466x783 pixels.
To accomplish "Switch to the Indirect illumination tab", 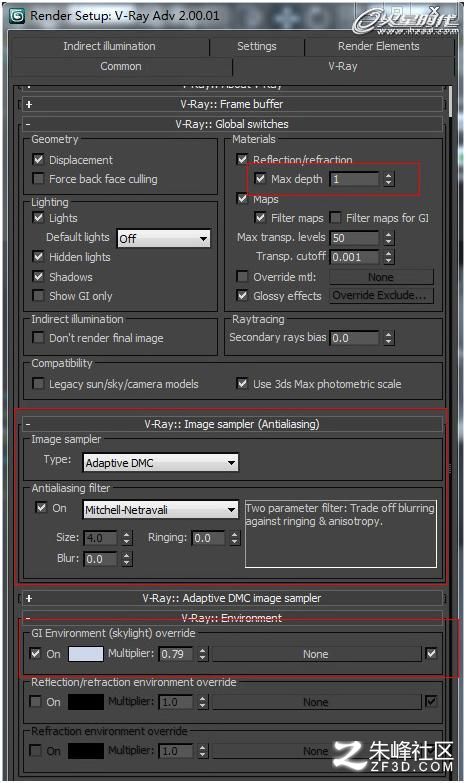I will (109, 46).
